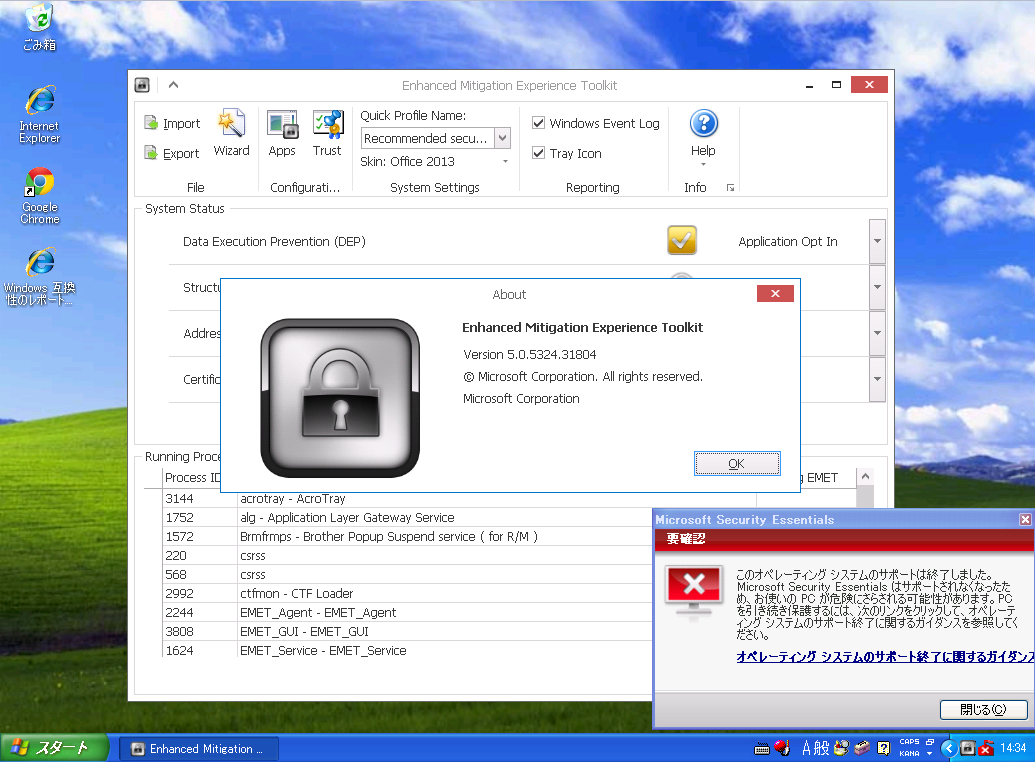Close the Microsoft Security Essentials popup
The image size is (1035, 762).
[1025, 520]
